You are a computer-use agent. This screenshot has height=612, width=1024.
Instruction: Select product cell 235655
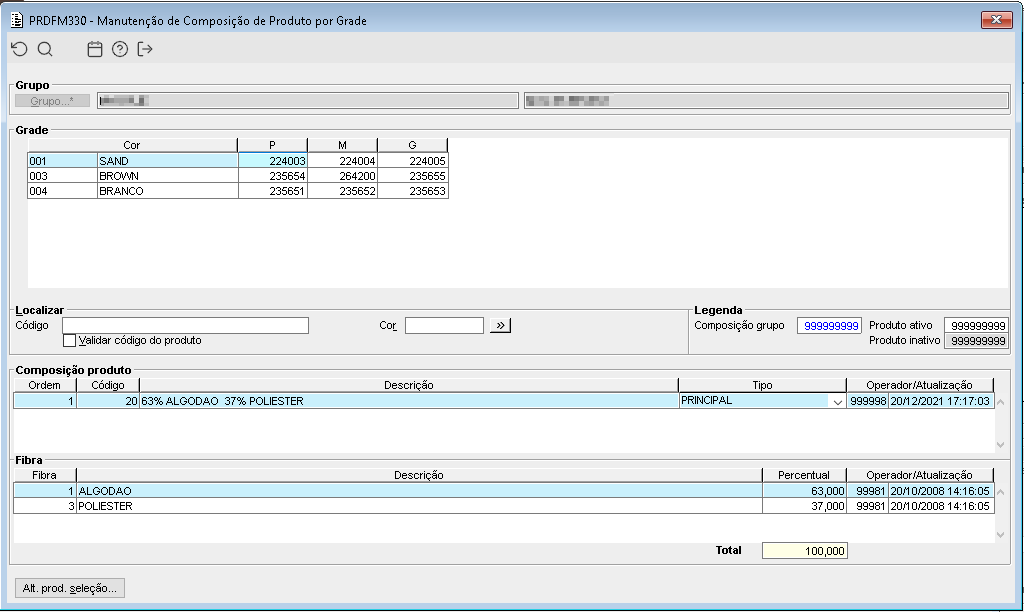click(413, 176)
